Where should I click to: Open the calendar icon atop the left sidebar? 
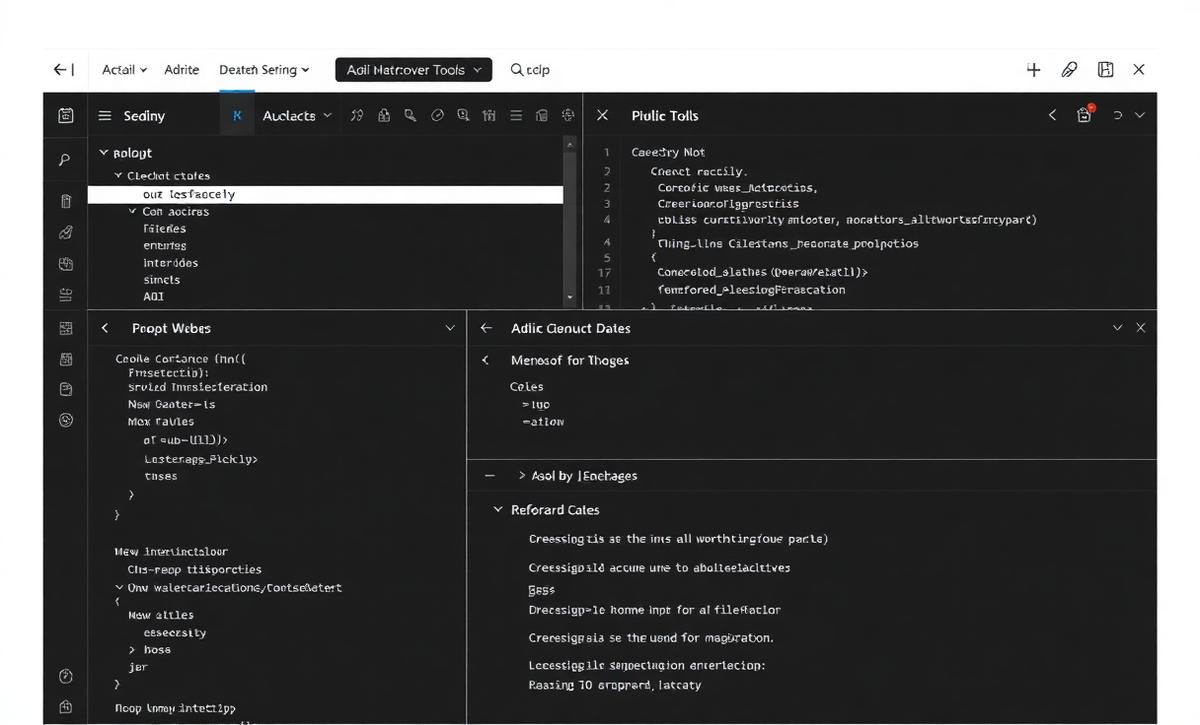click(66, 116)
